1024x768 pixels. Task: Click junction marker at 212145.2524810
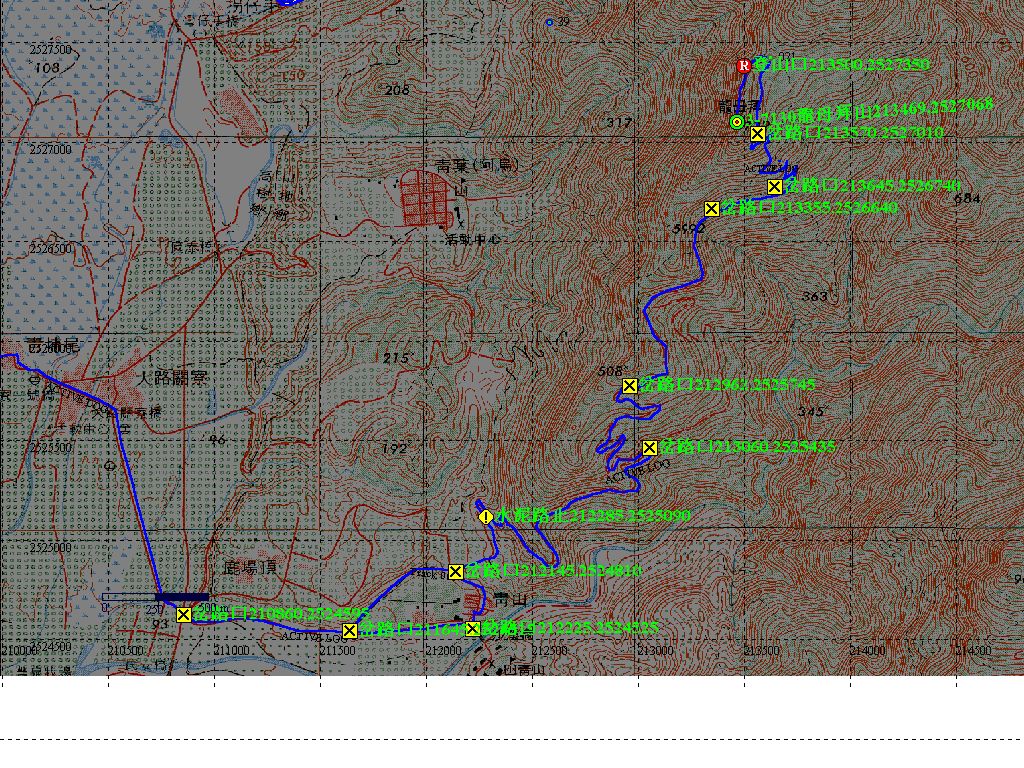456,571
